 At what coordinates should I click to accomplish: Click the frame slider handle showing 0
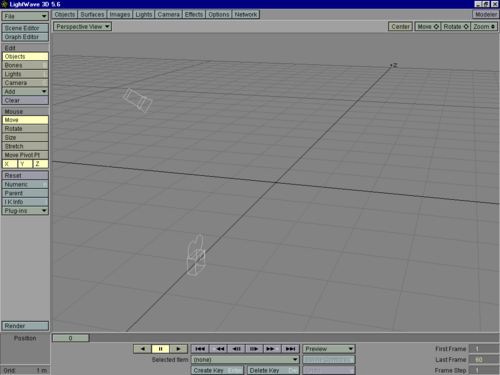pyautogui.click(x=71, y=338)
